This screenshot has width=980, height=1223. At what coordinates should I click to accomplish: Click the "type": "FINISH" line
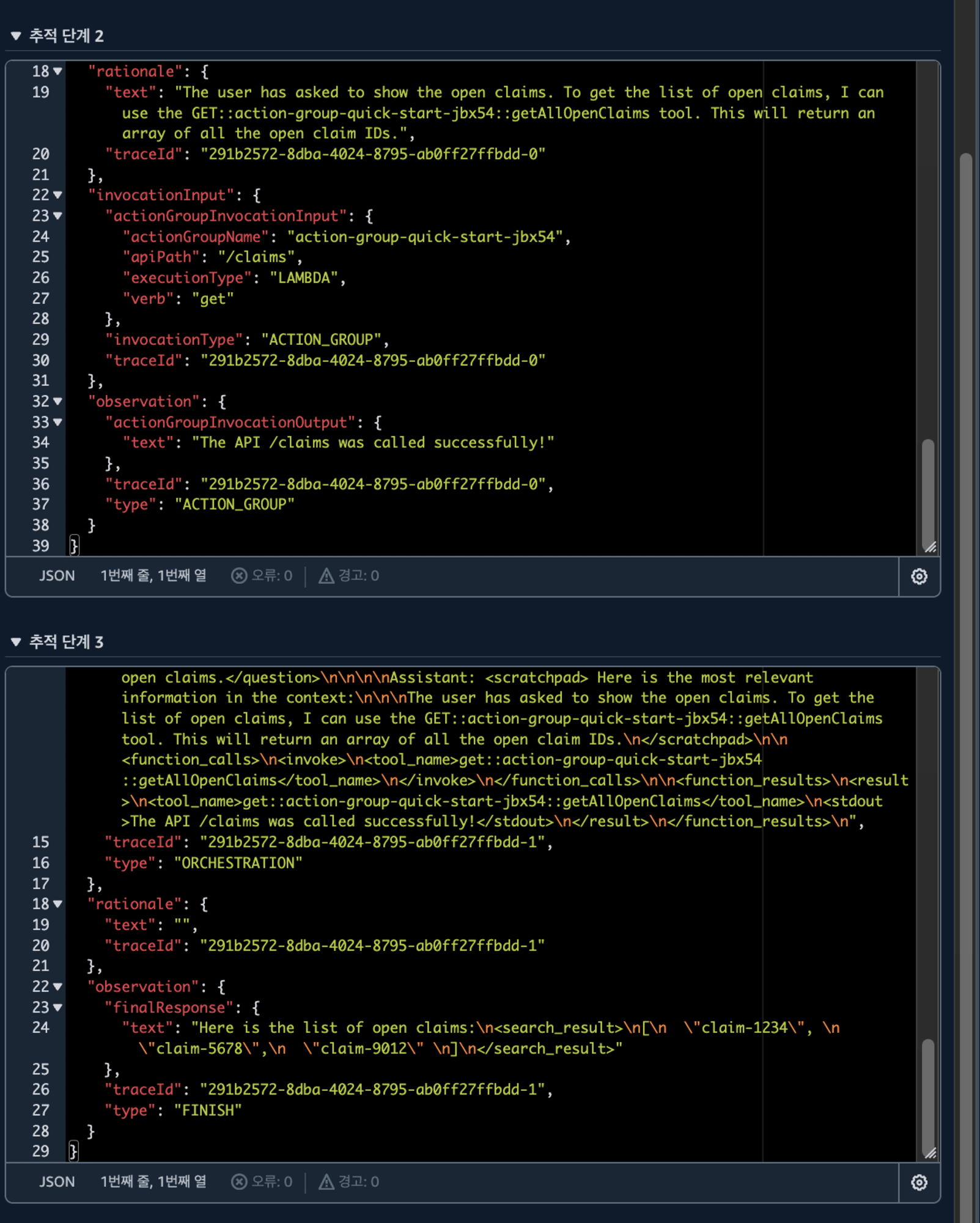pyautogui.click(x=173, y=1110)
